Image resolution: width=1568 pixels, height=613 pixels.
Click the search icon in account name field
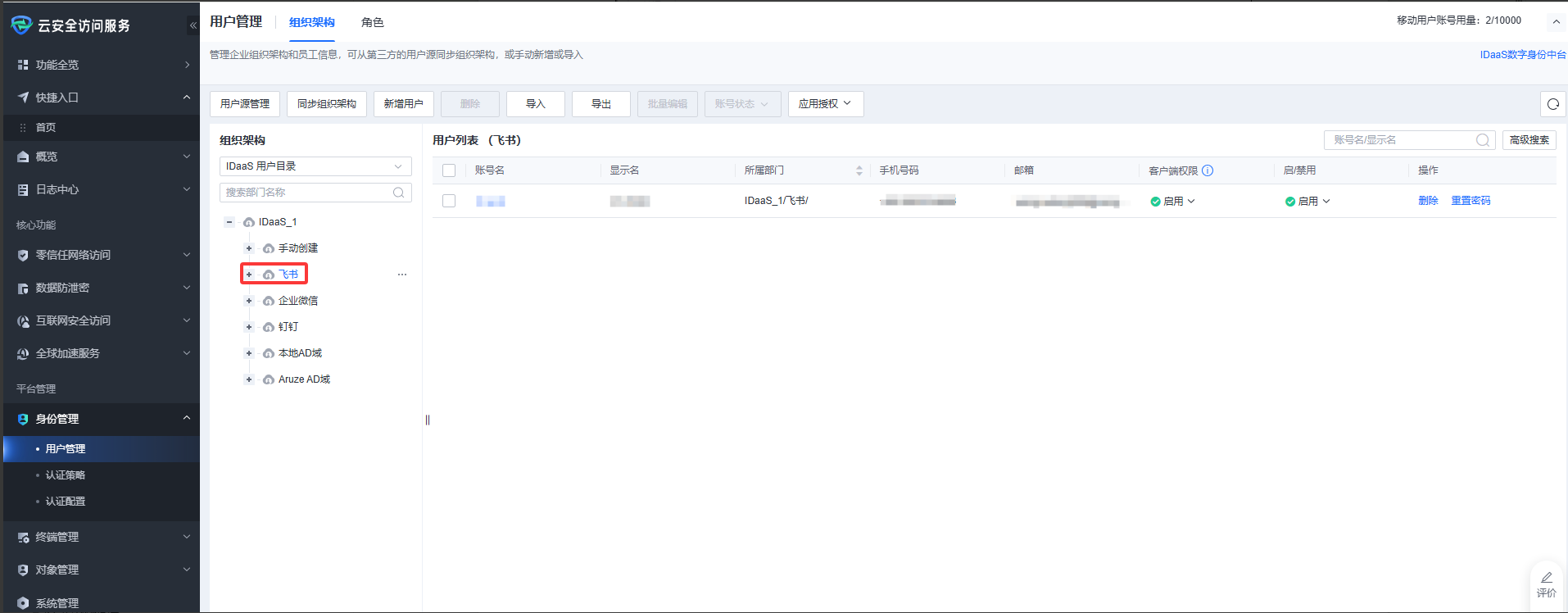1482,140
